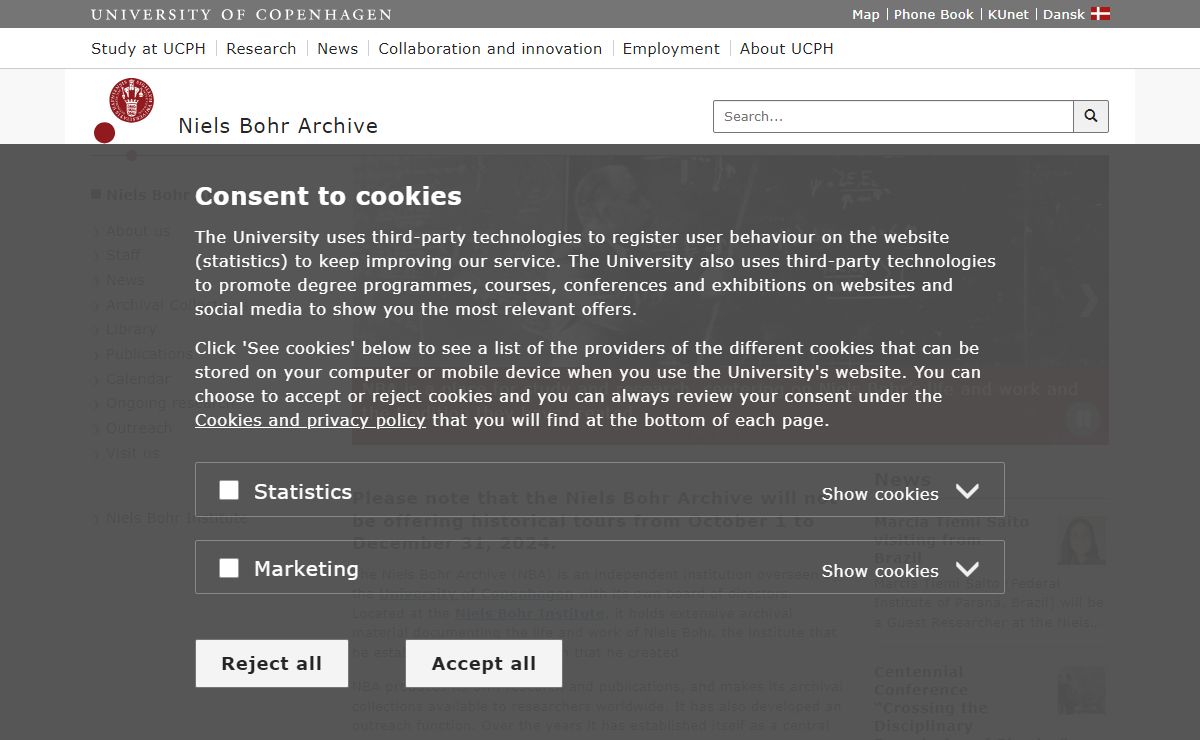Focus the Search input field
The width and height of the screenshot is (1200, 740).
[x=893, y=116]
